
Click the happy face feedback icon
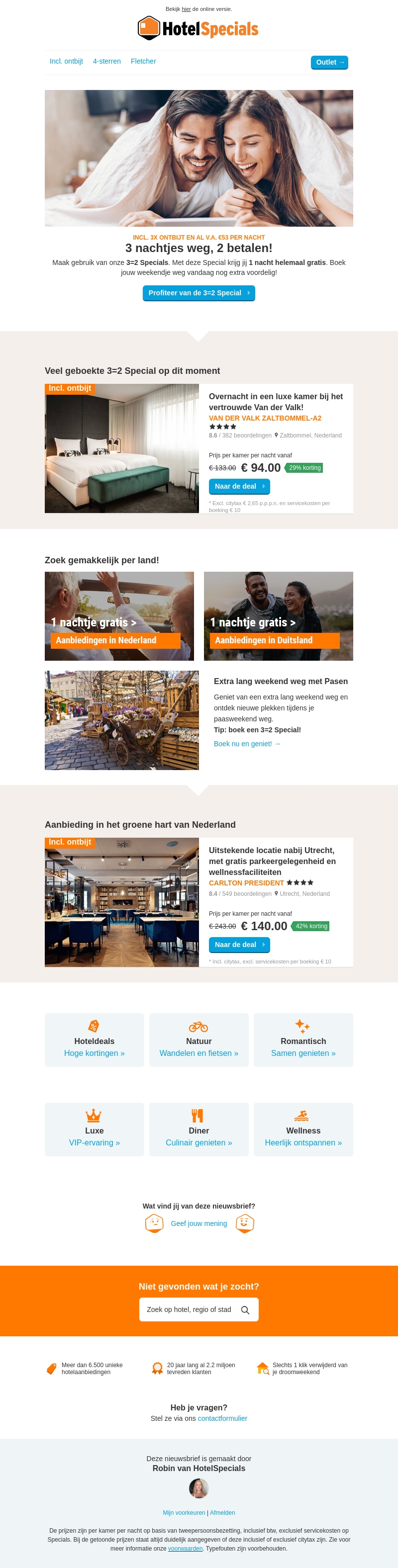(x=245, y=1223)
